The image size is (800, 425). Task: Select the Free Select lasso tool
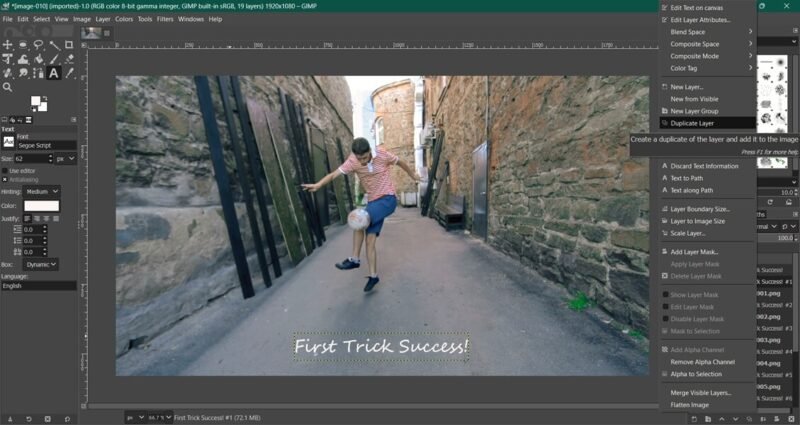(38, 45)
